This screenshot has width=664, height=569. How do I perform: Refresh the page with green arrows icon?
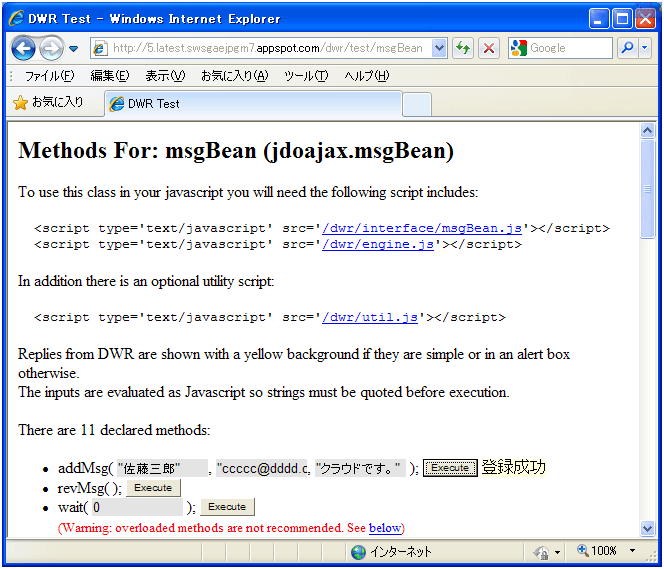[463, 48]
